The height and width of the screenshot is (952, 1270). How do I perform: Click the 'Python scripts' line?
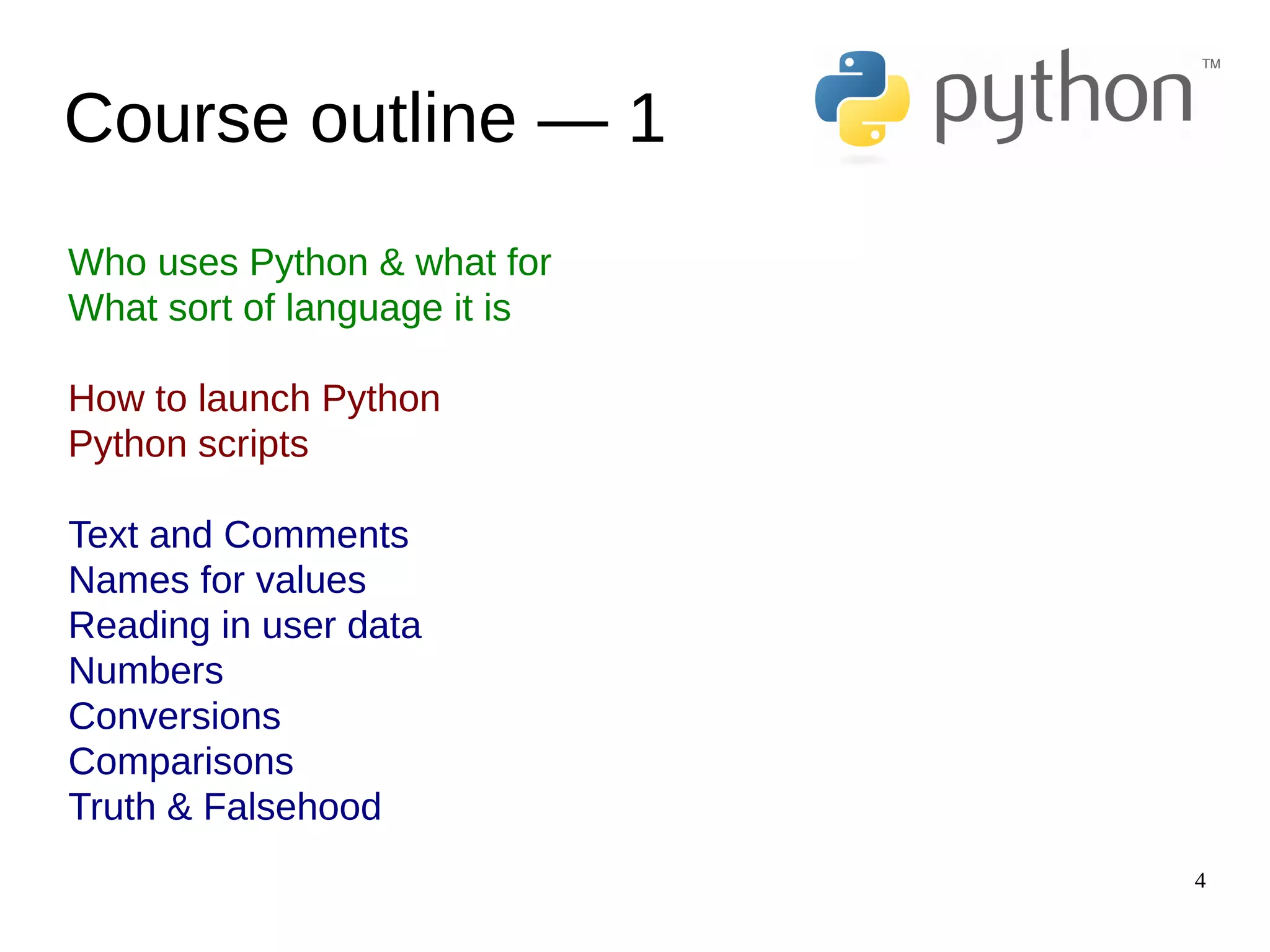pyautogui.click(x=189, y=445)
